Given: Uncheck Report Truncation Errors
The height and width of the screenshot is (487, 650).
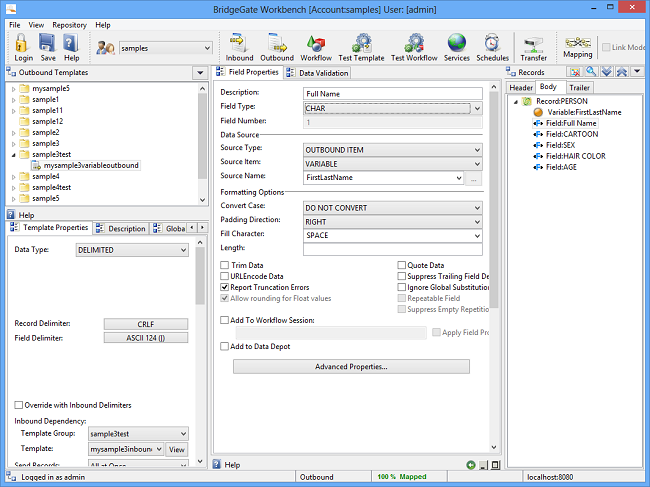Looking at the screenshot, I should [x=225, y=287].
